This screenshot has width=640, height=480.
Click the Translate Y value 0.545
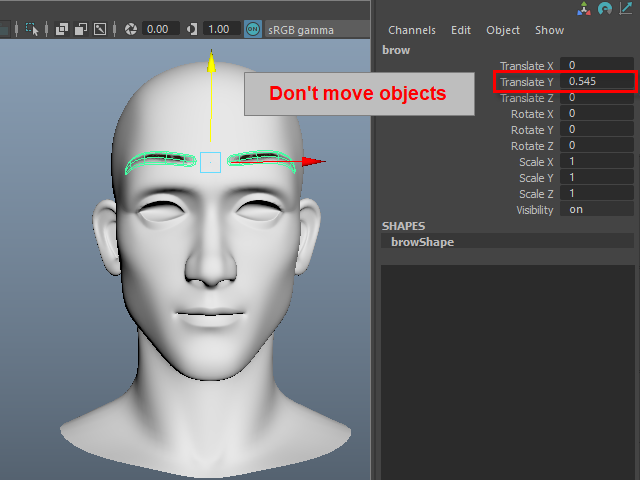pos(597,81)
